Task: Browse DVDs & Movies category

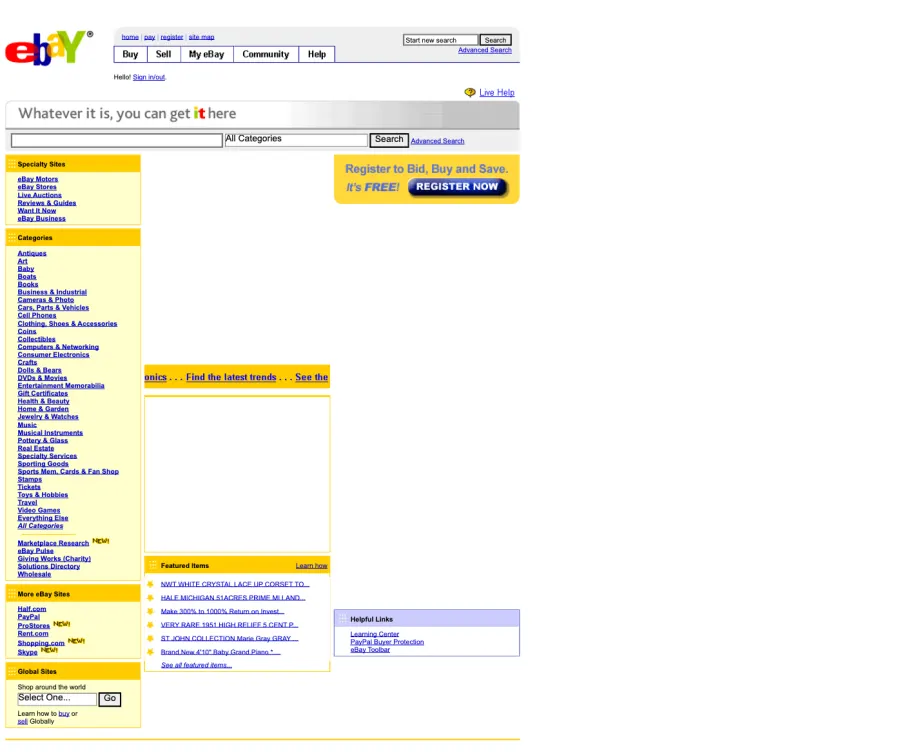Action: tap(42, 378)
